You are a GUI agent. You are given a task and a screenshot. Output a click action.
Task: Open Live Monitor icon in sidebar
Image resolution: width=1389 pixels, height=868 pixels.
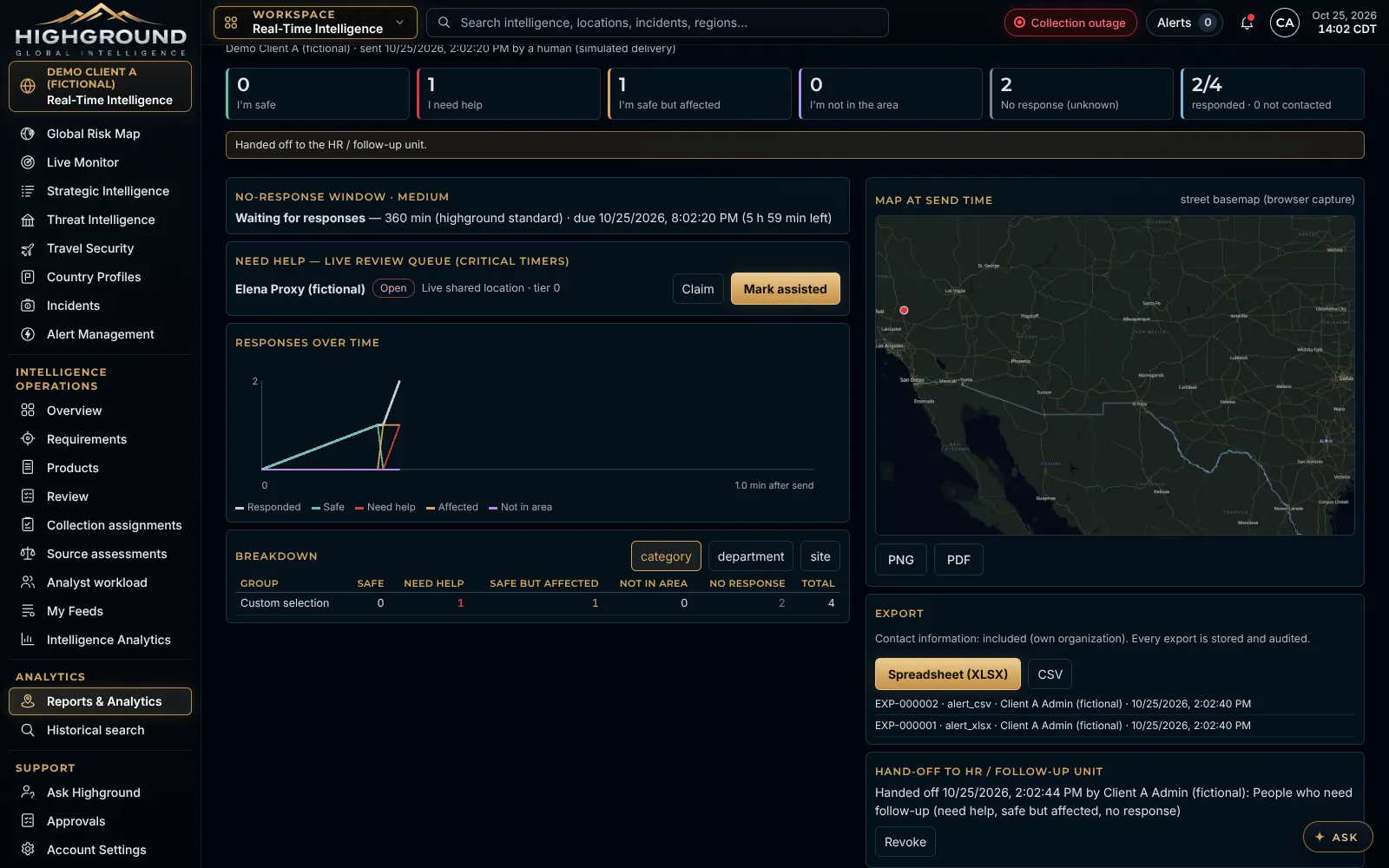point(28,162)
